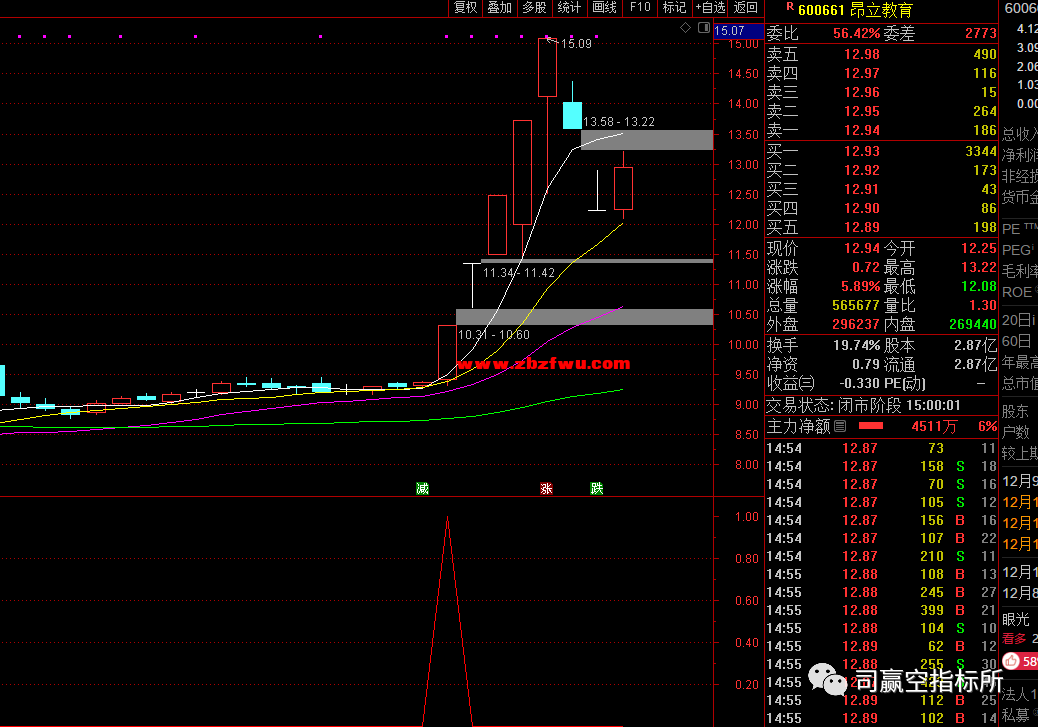Click the 标记 mark button
This screenshot has width=1038, height=727.
pyautogui.click(x=674, y=8)
